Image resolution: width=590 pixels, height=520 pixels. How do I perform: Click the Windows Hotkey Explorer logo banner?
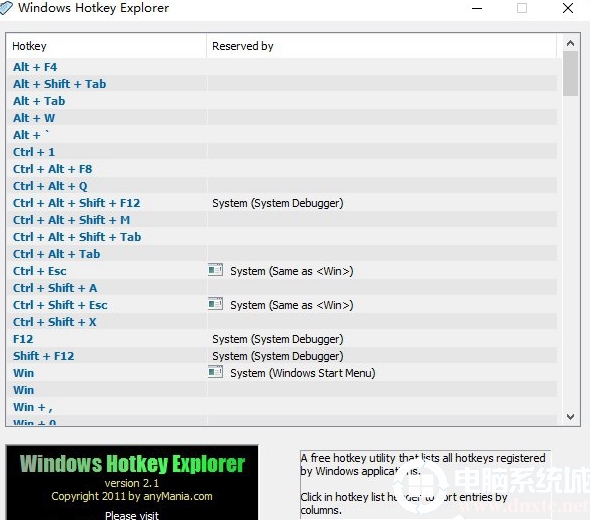point(132,463)
